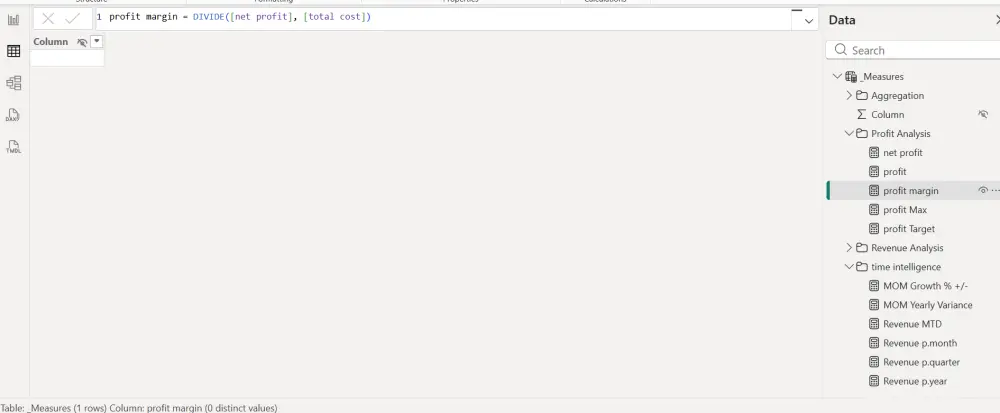Select the Revenue MTD measure
The image size is (1000, 413).
click(x=912, y=324)
